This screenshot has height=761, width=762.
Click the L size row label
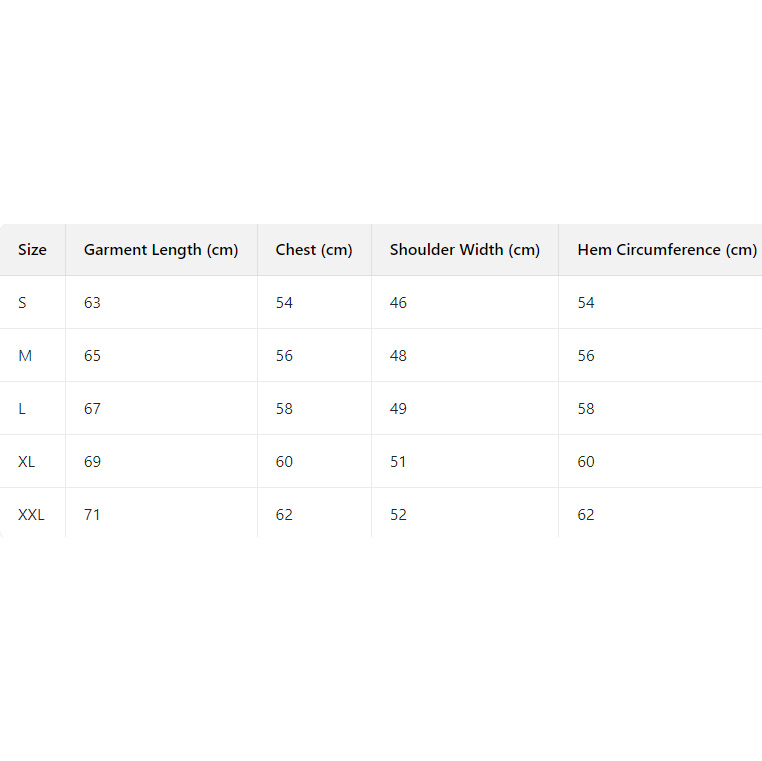tap(22, 409)
